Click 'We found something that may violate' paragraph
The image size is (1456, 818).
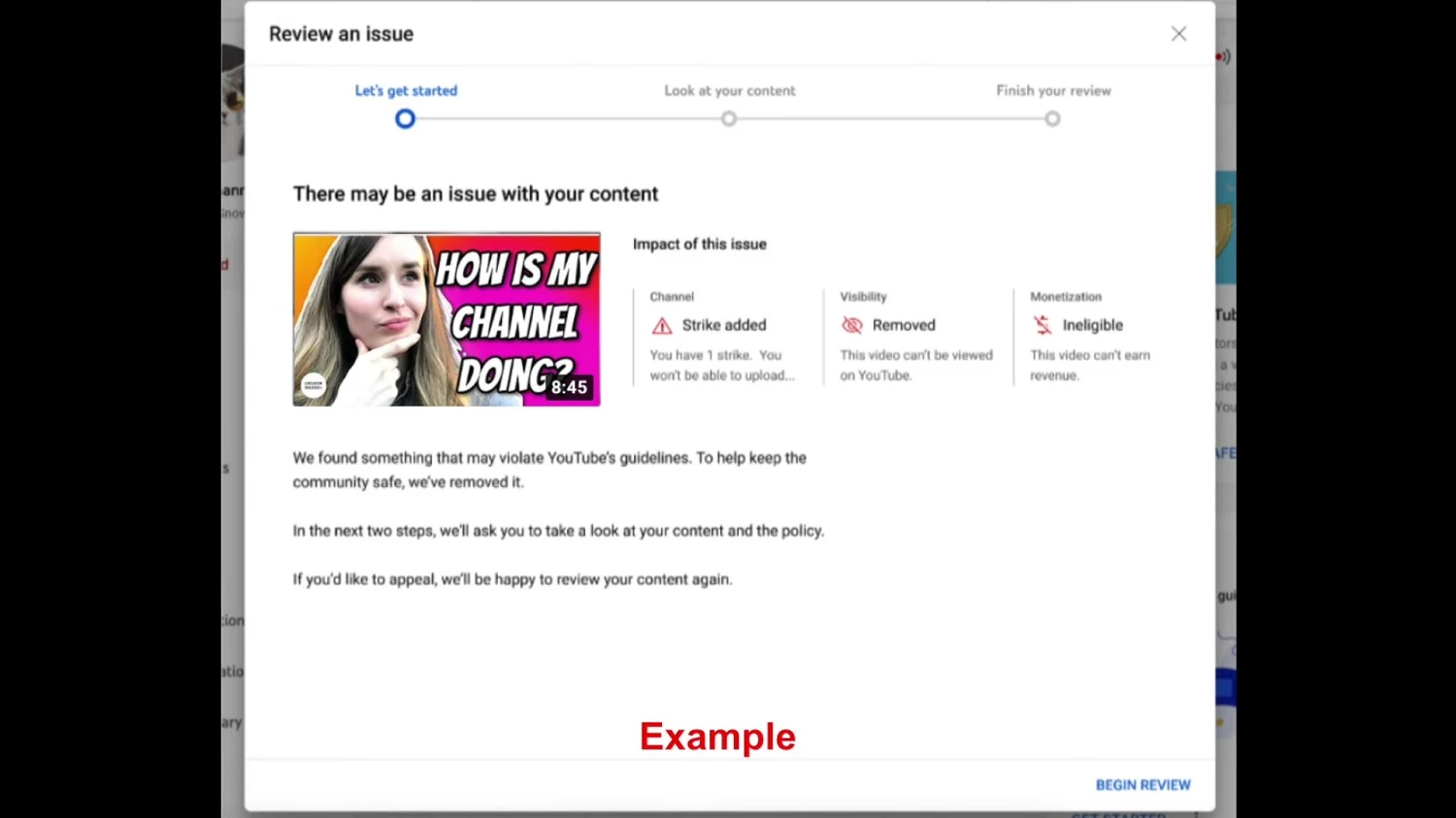549,470
